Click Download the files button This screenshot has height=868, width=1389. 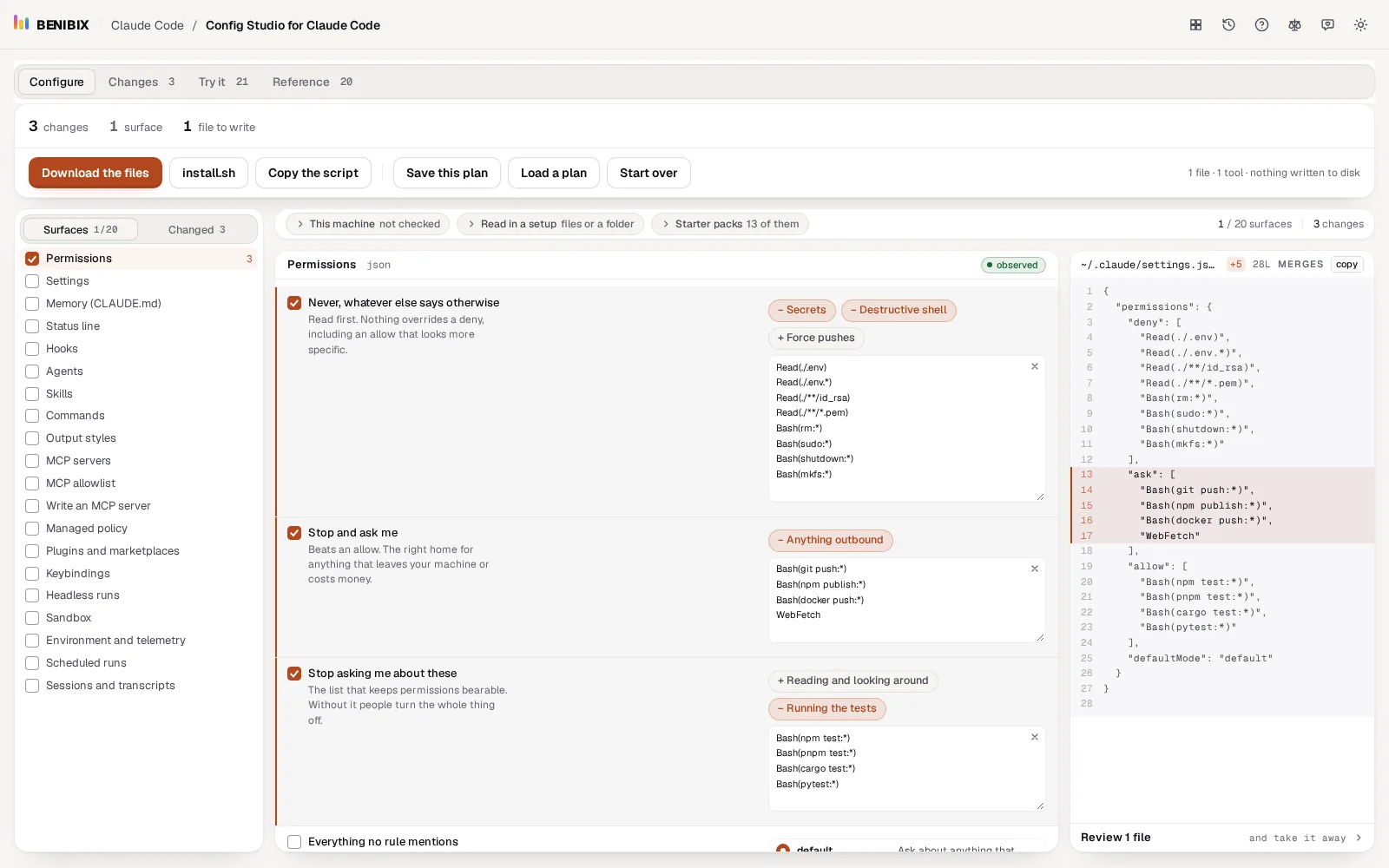tap(95, 173)
